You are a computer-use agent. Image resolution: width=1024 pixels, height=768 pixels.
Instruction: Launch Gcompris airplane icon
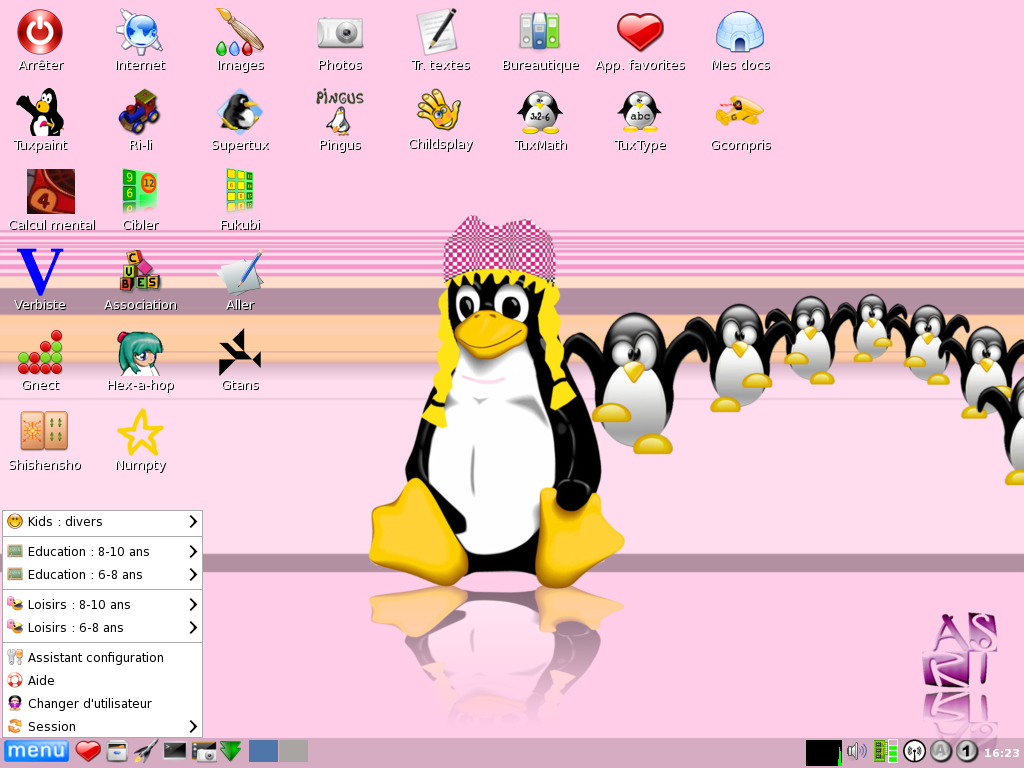[x=740, y=111]
